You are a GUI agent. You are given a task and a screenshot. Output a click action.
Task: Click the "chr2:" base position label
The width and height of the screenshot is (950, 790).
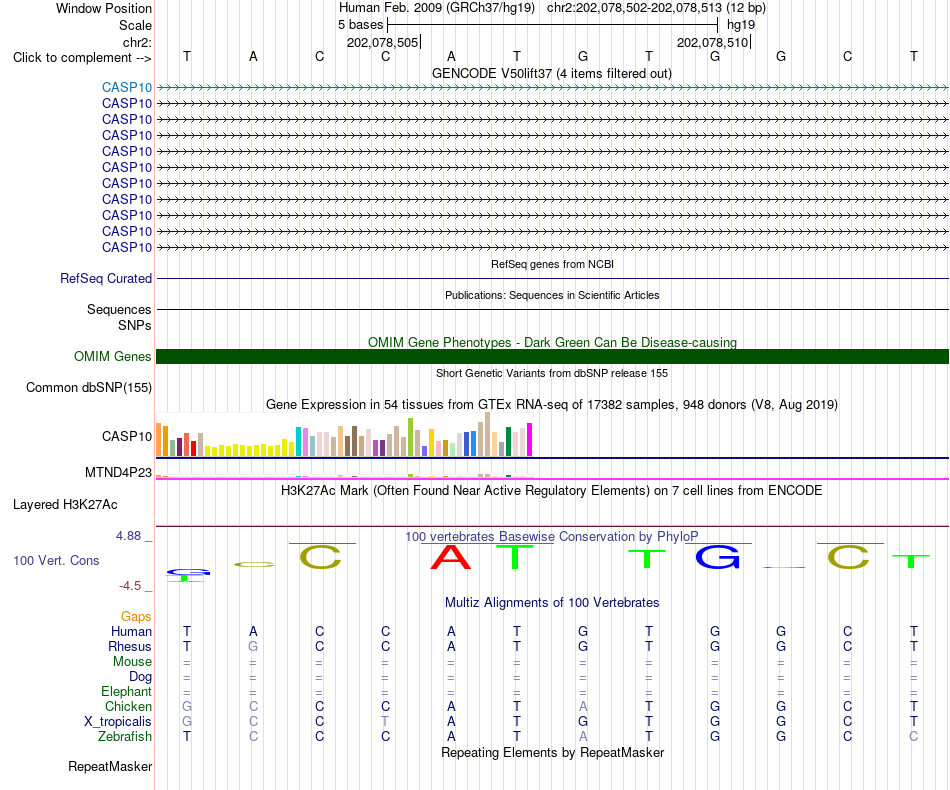tap(137, 42)
